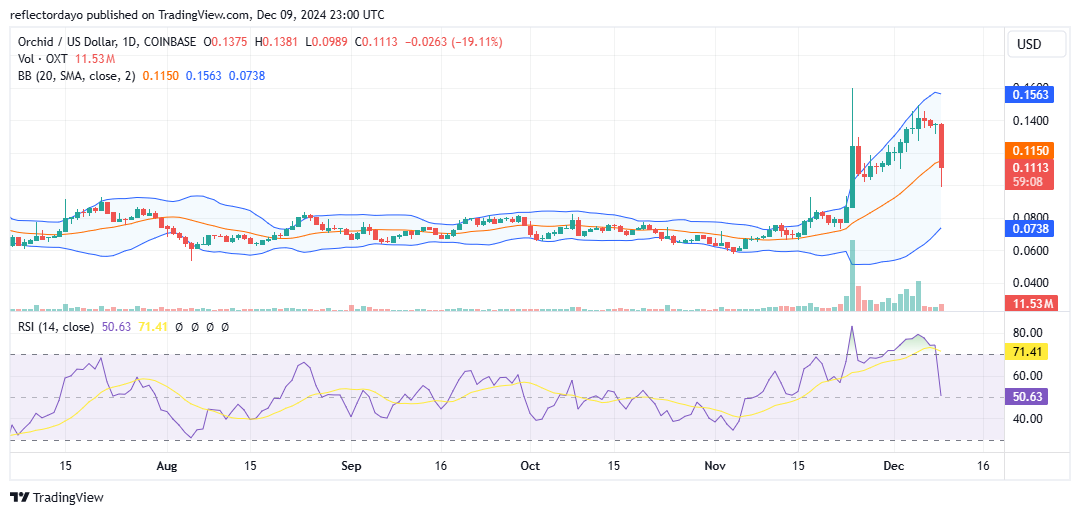The width and height of the screenshot is (1080, 515).
Task: Click the 0.0400 price axis tick
Action: (1031, 283)
